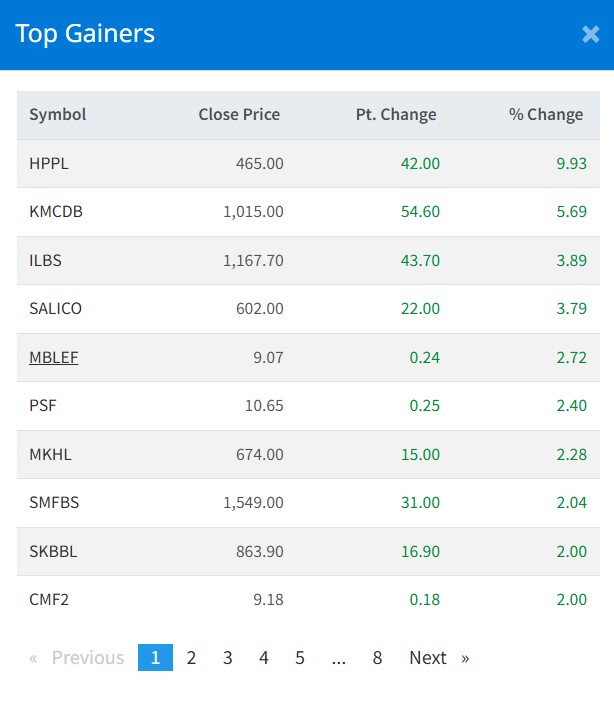614x708 pixels.
Task: Select the KMCDB stock symbol
Action: coord(56,212)
